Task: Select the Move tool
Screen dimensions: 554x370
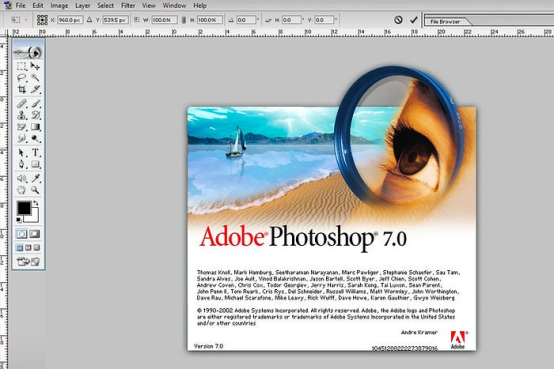Action: pyautogui.click(x=35, y=66)
